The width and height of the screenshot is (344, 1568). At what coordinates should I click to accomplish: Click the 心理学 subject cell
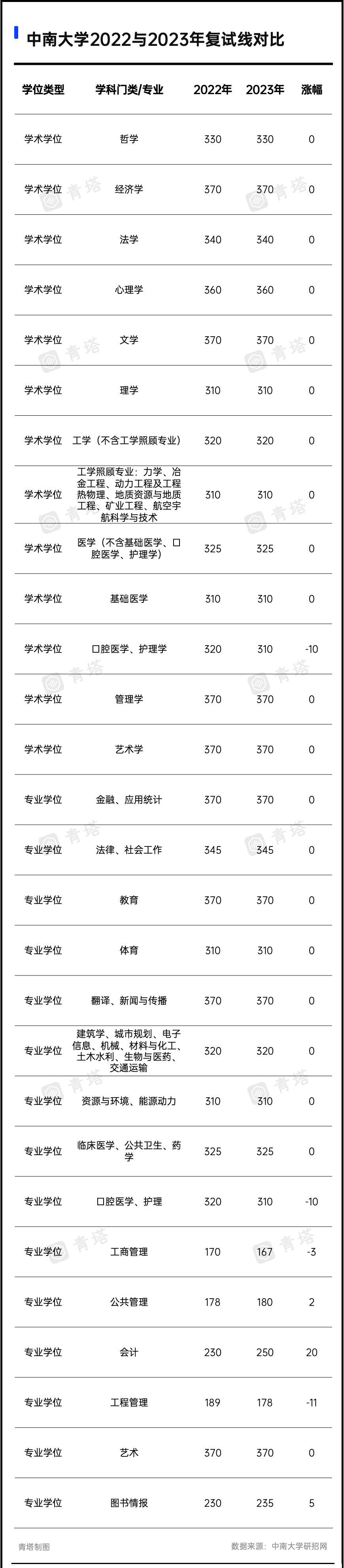click(x=129, y=290)
